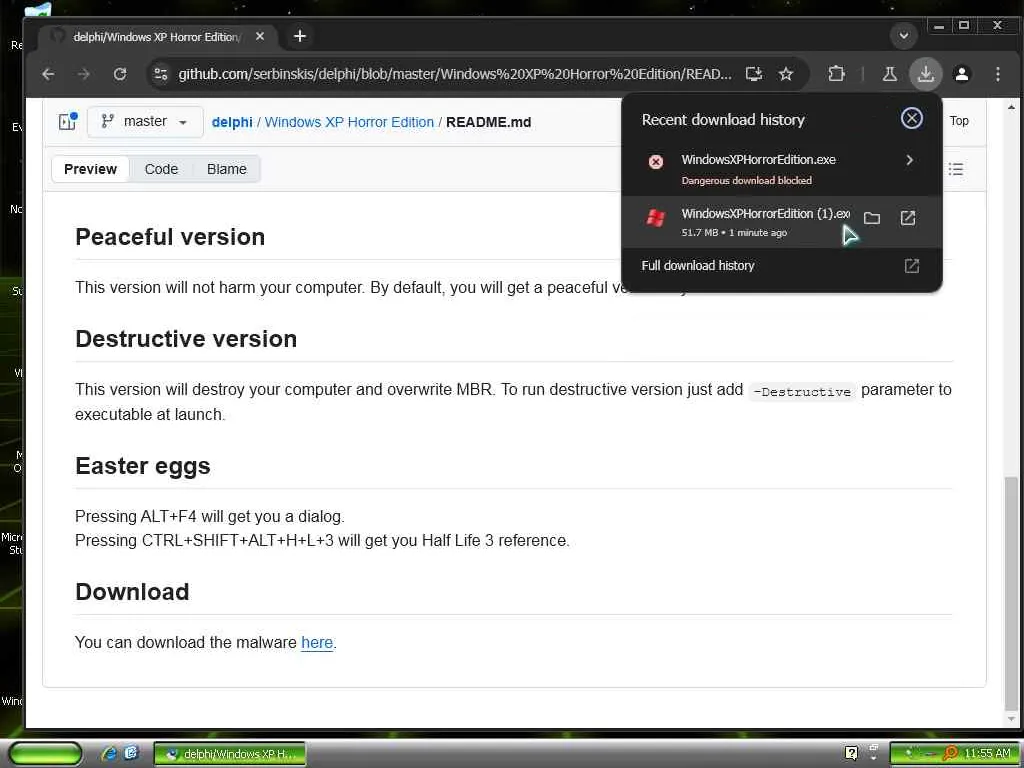Toggle the repository file tree panel
This screenshot has width=1024, height=768.
click(67, 122)
